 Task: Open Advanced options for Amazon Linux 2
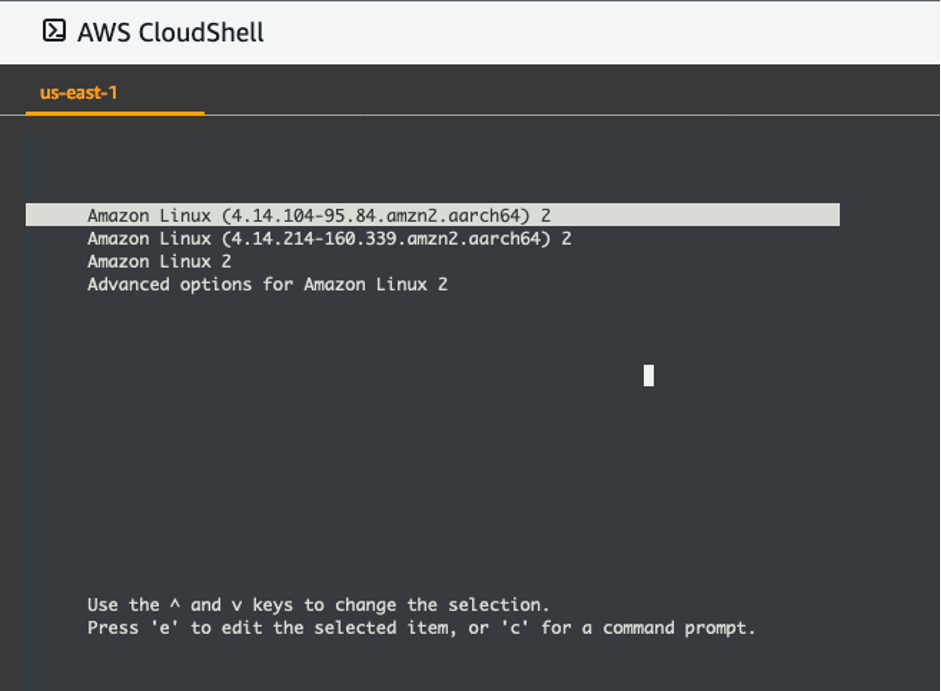[x=265, y=284]
